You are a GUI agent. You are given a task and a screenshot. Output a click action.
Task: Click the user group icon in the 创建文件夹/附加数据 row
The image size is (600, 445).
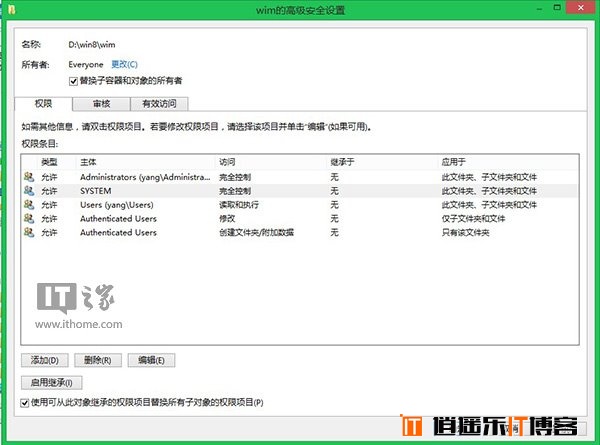(x=29, y=232)
